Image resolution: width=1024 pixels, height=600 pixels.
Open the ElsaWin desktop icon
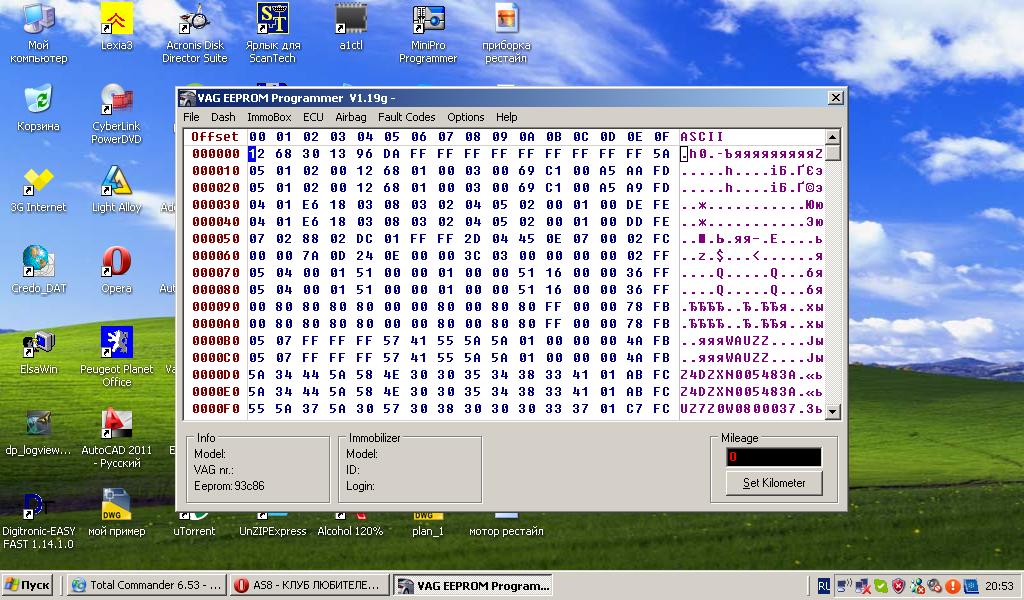point(37,344)
